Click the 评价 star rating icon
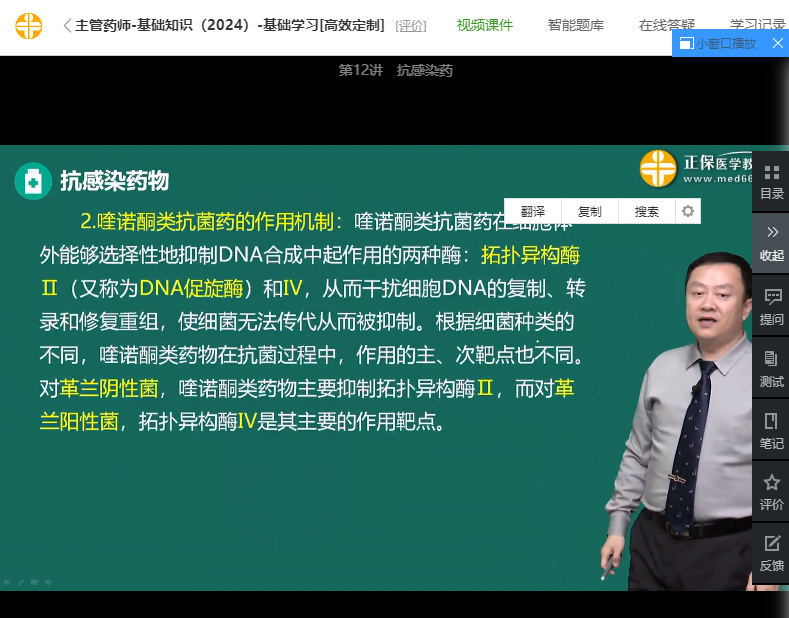Screen dimensions: 789x618 point(771,493)
